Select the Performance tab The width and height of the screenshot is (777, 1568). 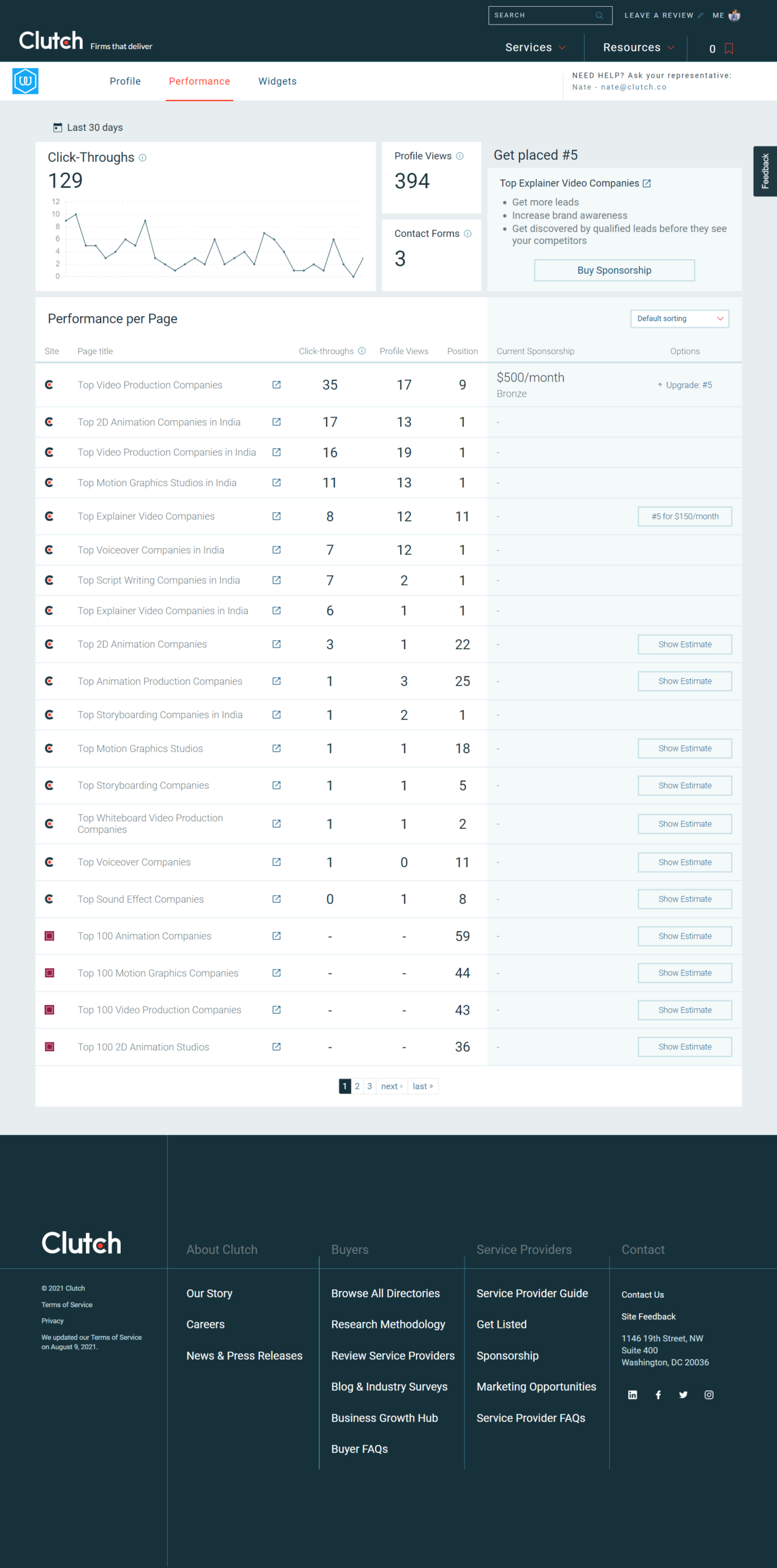(200, 81)
